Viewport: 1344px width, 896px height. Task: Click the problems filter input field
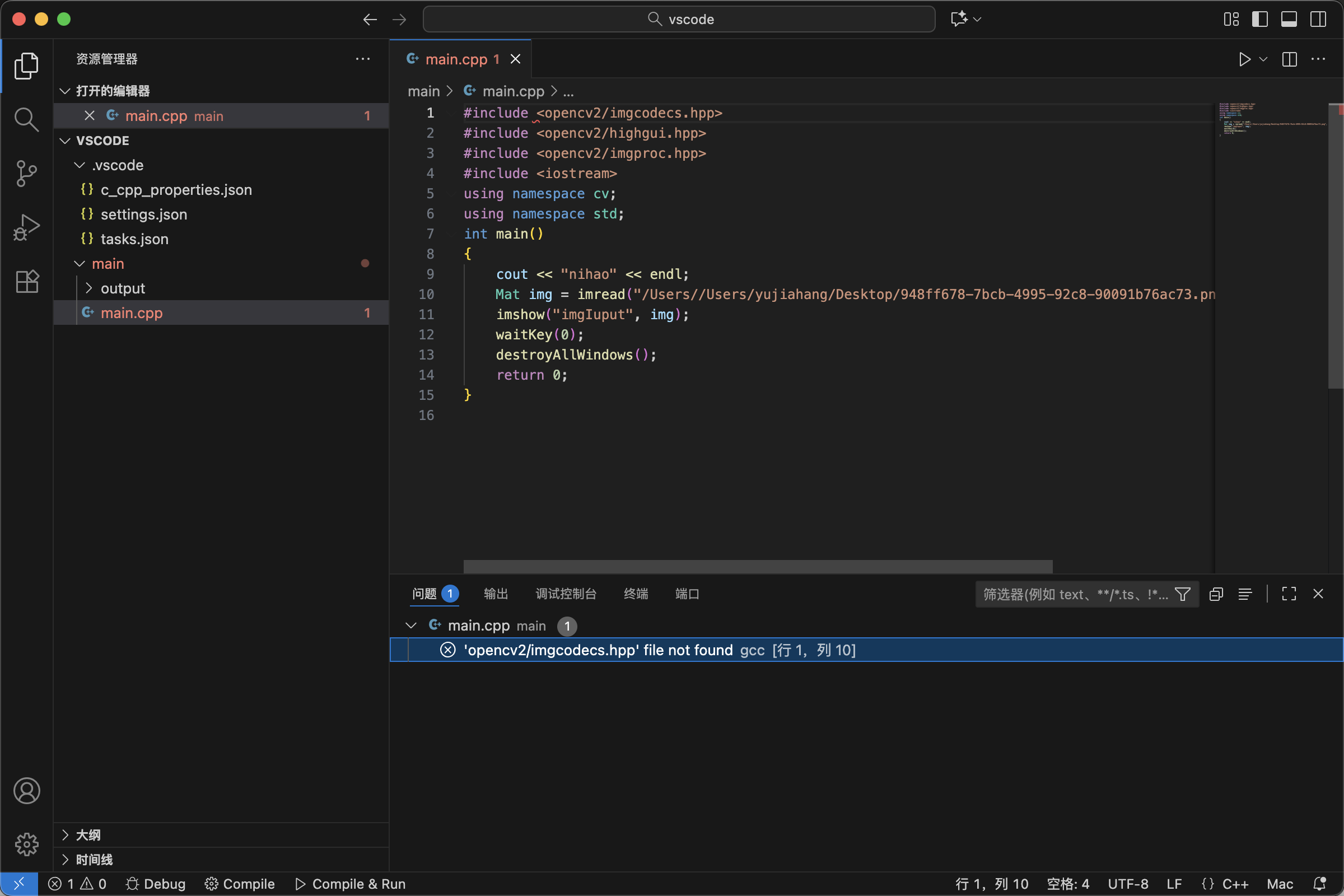1075,594
